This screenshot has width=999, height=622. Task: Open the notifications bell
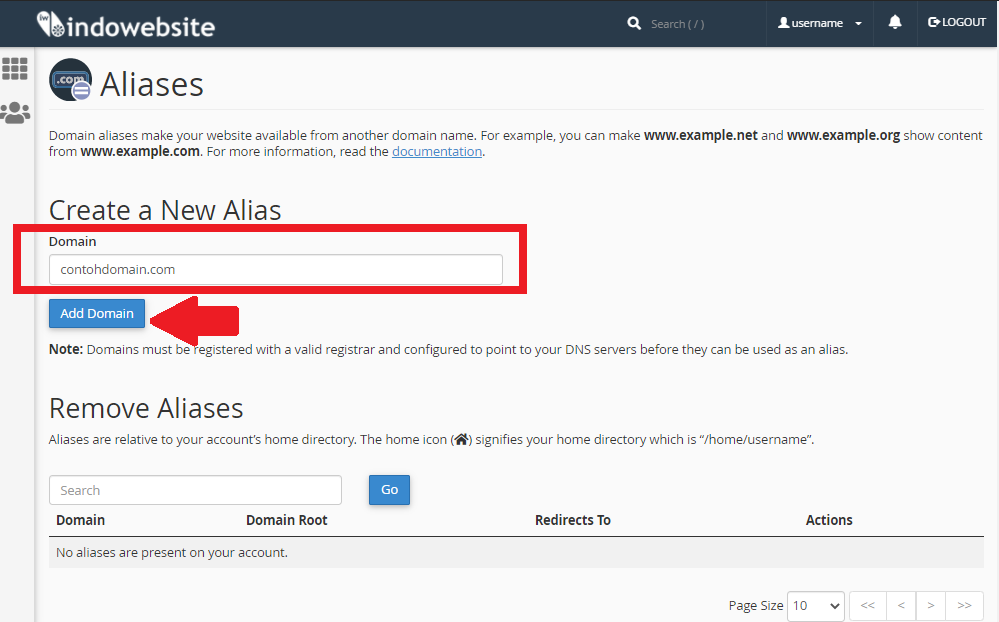(895, 22)
